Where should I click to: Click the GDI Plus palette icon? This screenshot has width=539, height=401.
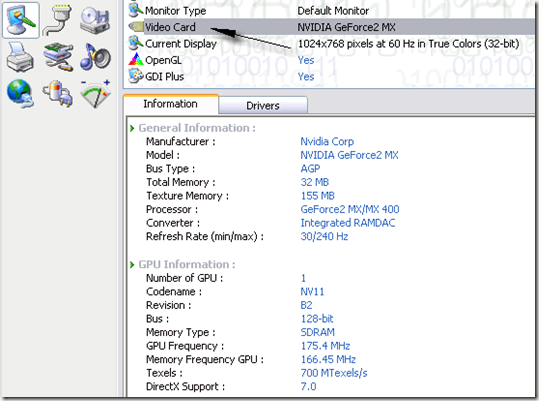pyautogui.click(x=135, y=76)
